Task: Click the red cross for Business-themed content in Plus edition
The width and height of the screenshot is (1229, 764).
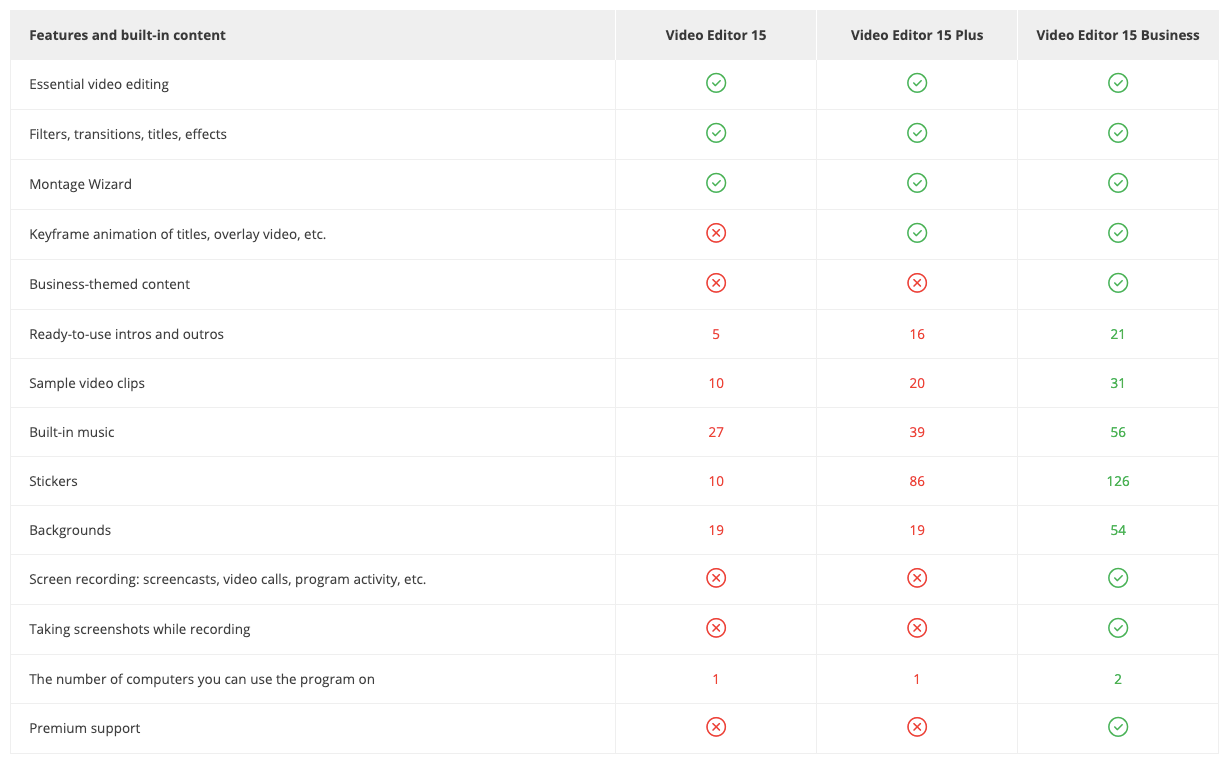Action: point(916,283)
